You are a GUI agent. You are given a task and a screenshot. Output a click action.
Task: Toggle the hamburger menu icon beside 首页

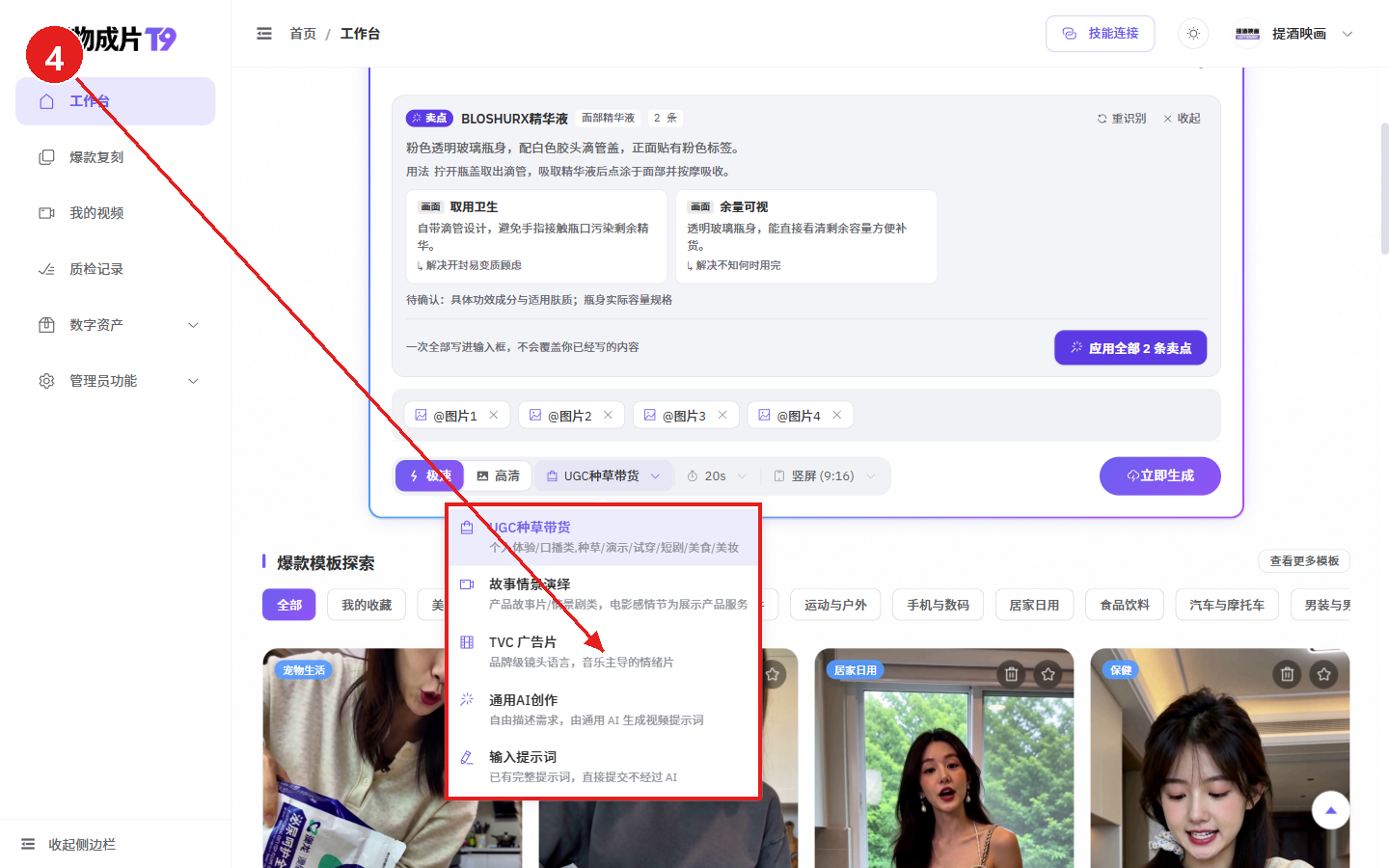click(264, 34)
